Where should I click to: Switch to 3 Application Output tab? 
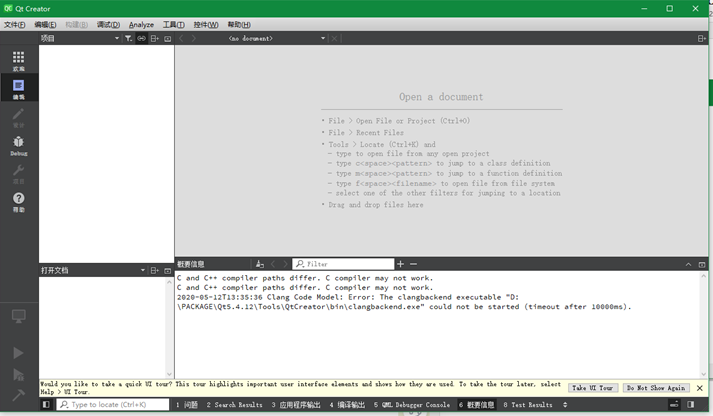296,405
